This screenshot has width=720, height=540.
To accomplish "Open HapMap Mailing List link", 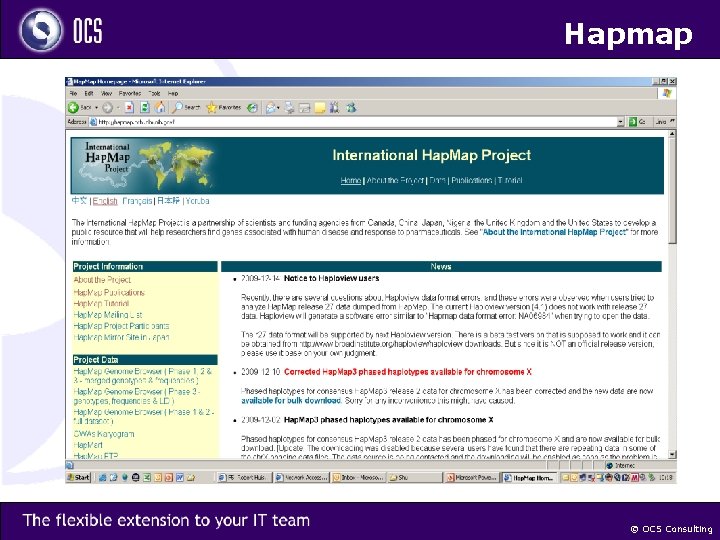I will click(x=107, y=315).
